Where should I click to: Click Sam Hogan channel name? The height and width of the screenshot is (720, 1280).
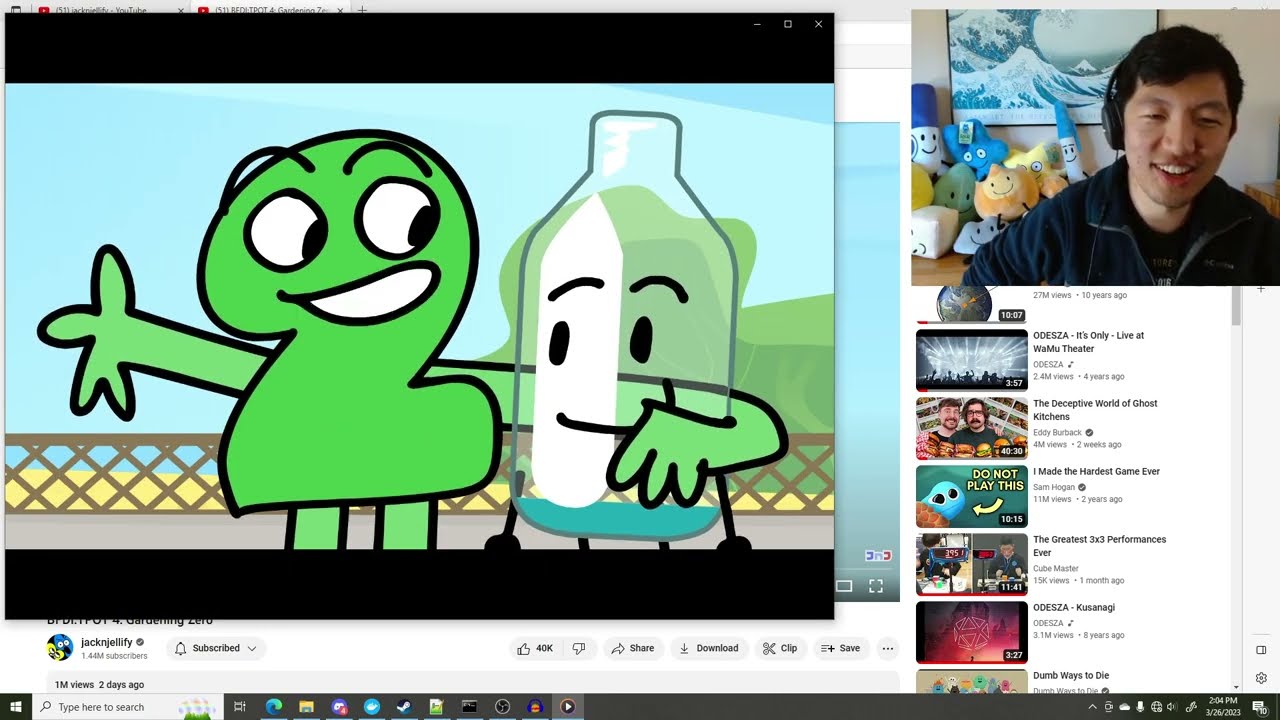(x=1054, y=487)
